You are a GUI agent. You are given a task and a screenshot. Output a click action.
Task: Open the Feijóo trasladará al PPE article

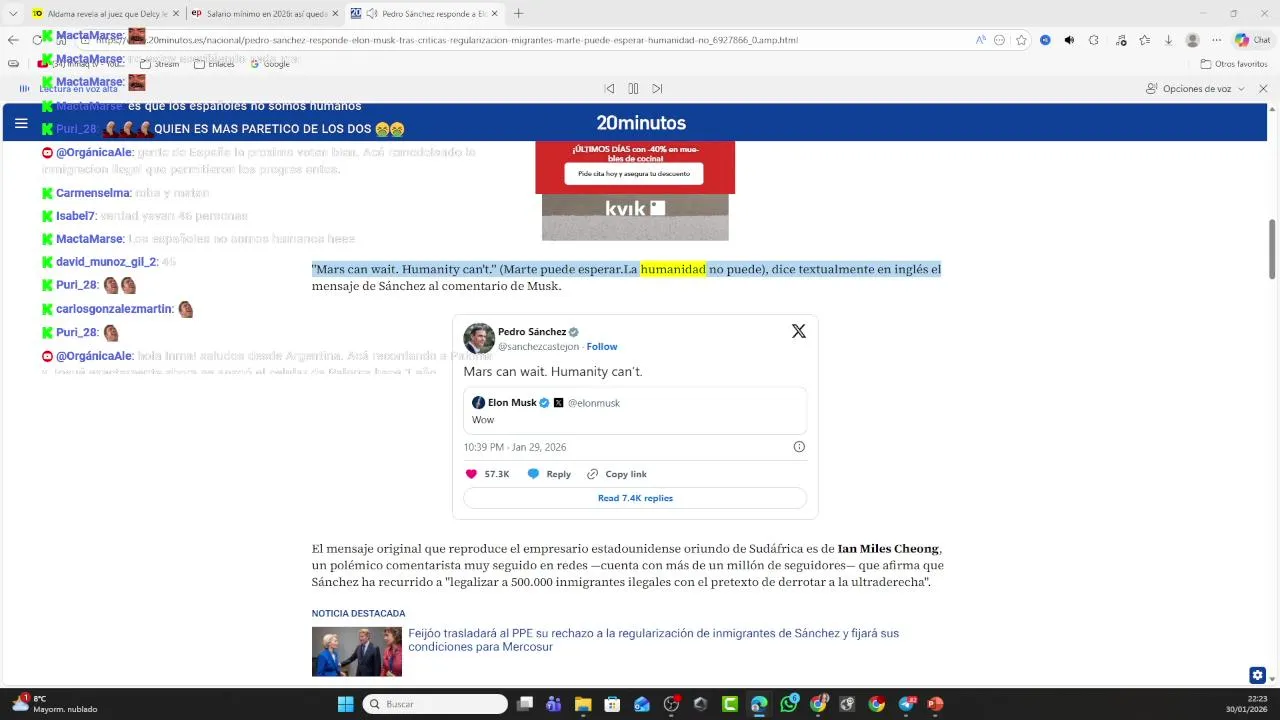[653, 640]
